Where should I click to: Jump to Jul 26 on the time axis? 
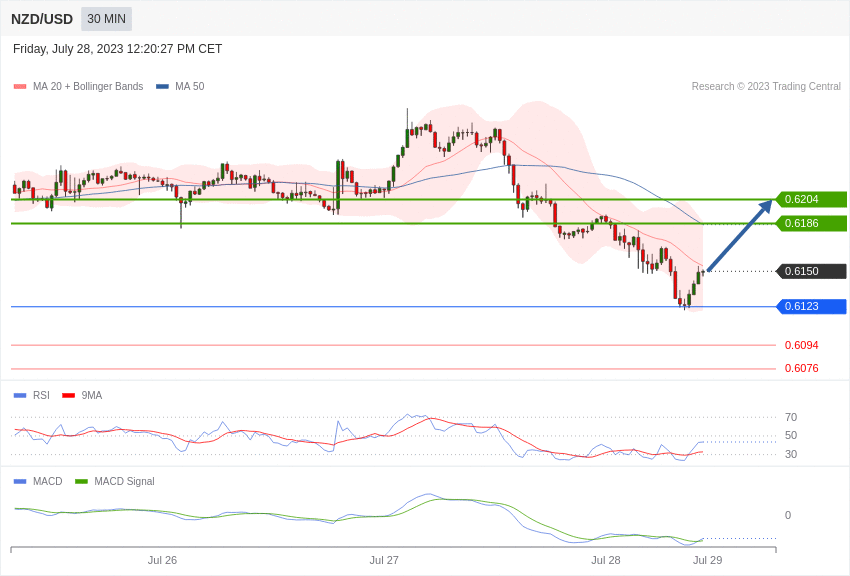click(x=162, y=560)
